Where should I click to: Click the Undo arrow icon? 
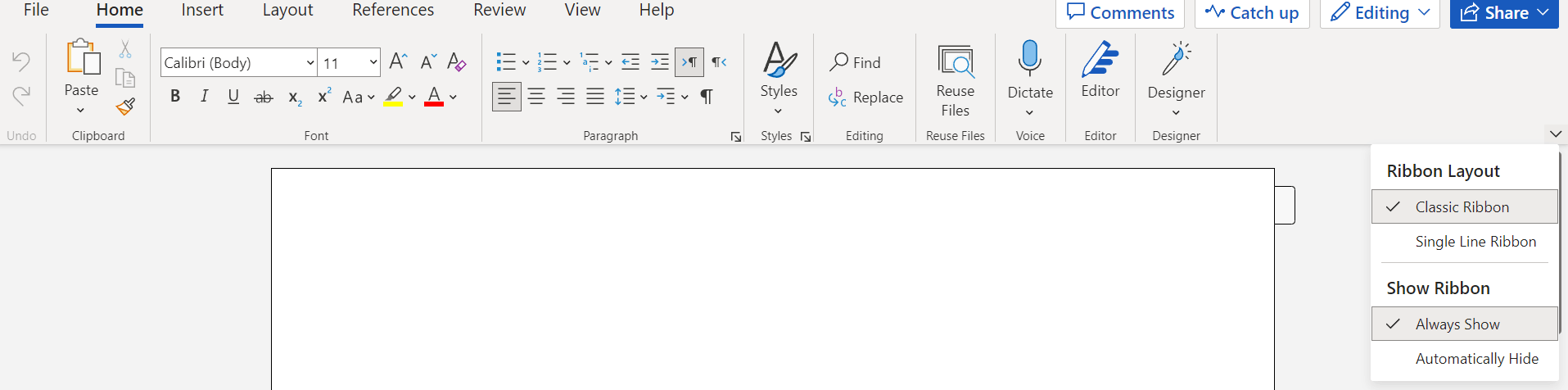[x=21, y=61]
